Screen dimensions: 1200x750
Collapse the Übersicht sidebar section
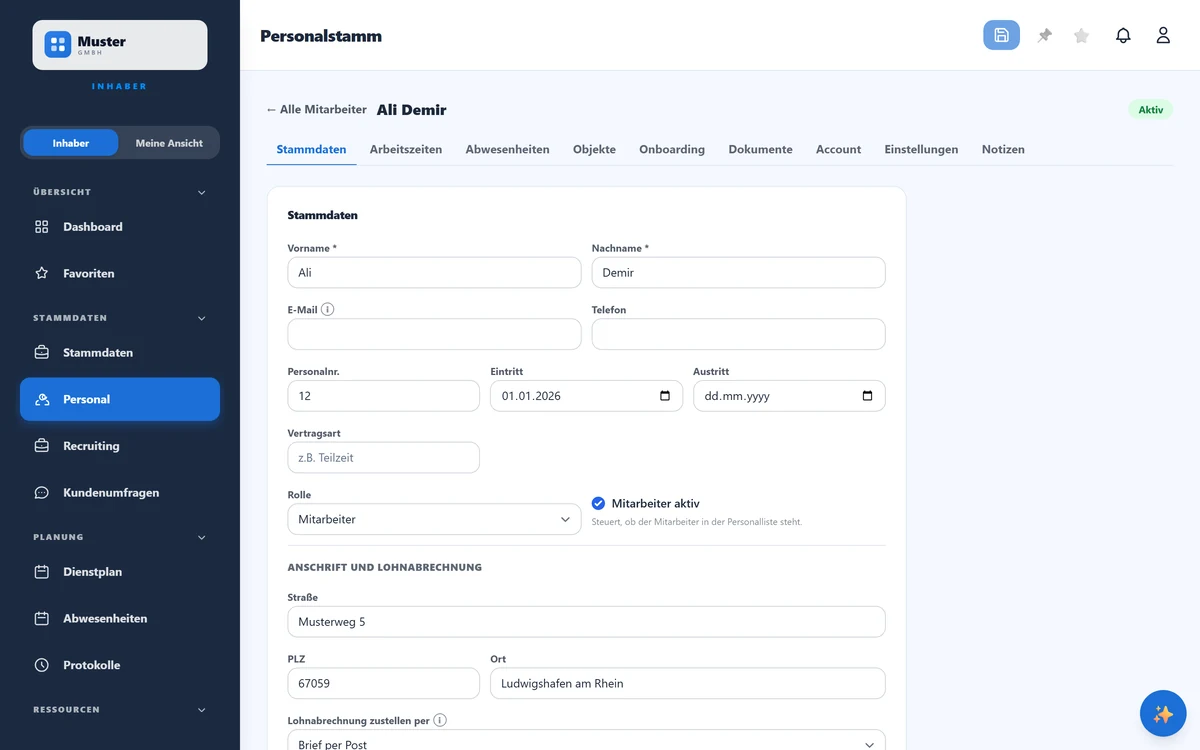(201, 192)
